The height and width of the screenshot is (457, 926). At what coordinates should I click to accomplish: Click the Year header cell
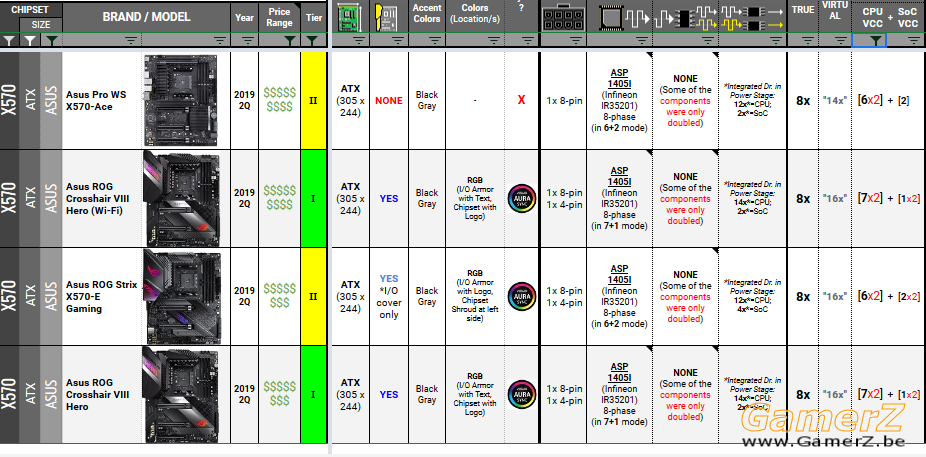pos(244,17)
